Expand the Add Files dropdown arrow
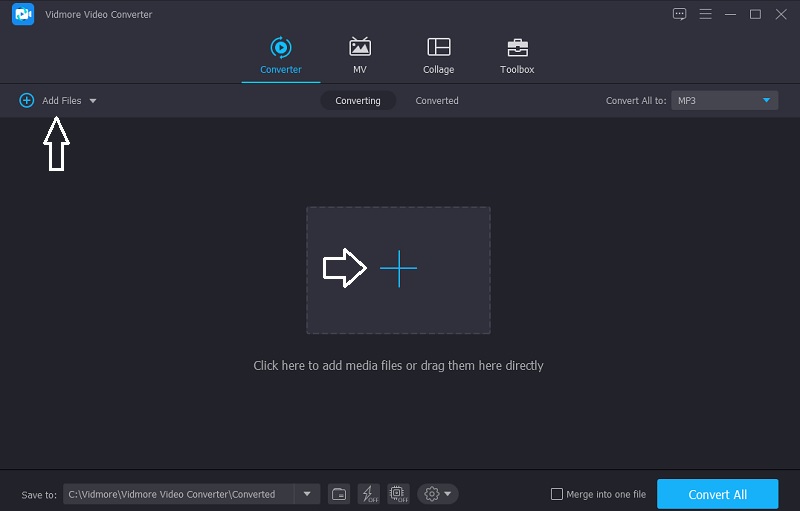 tap(93, 101)
